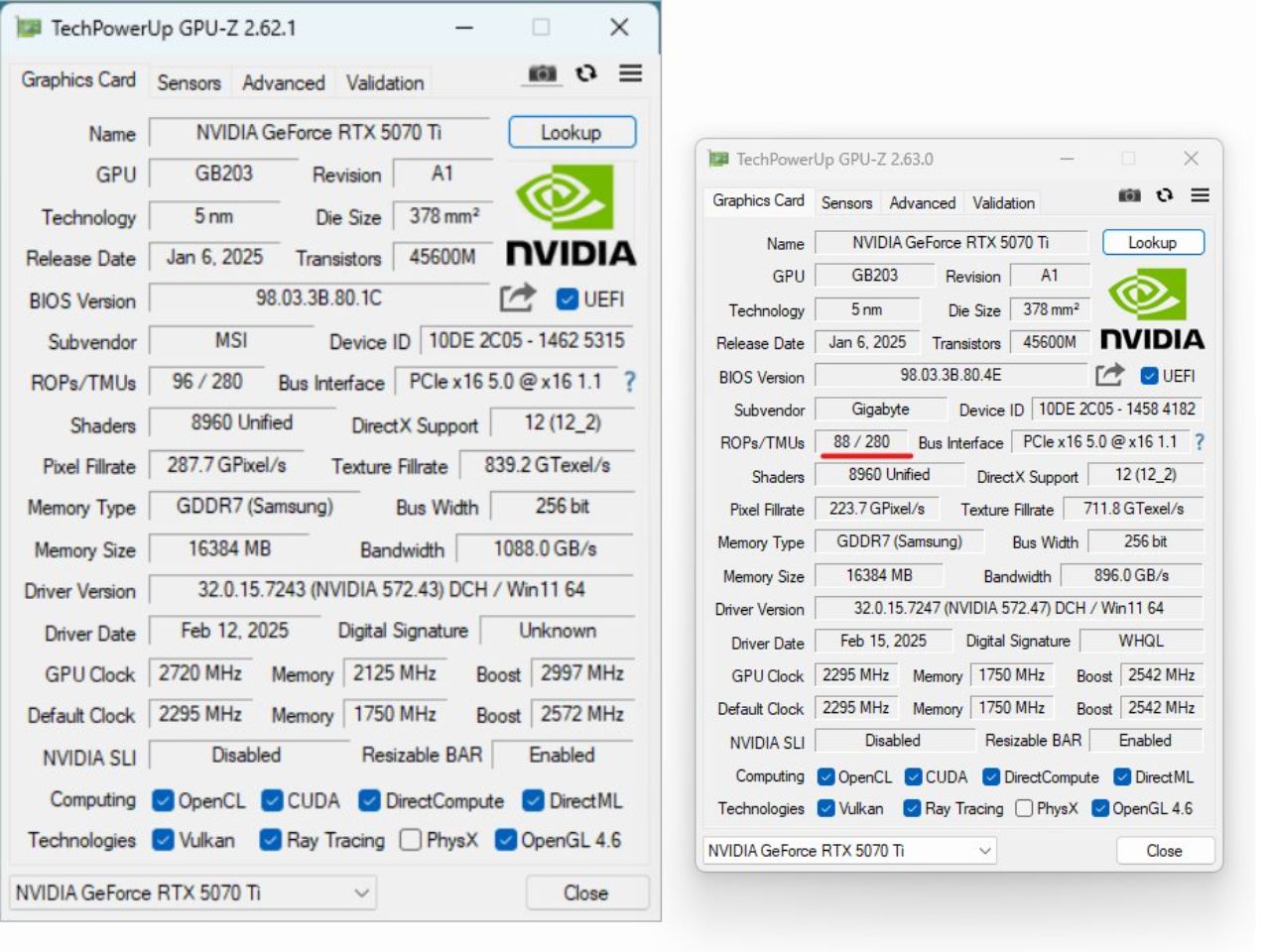Open the hamburger menu in GPU-Z 2.62.1

coord(631,73)
